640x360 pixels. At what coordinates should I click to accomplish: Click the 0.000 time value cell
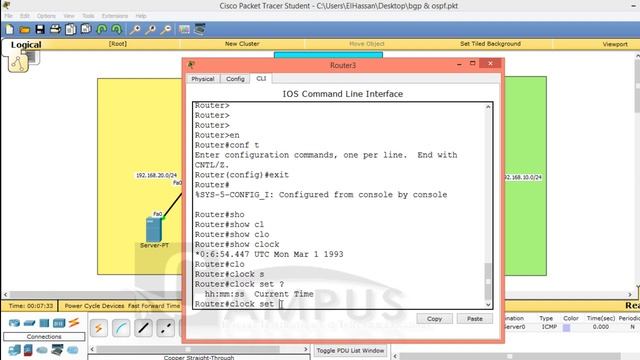(600, 327)
